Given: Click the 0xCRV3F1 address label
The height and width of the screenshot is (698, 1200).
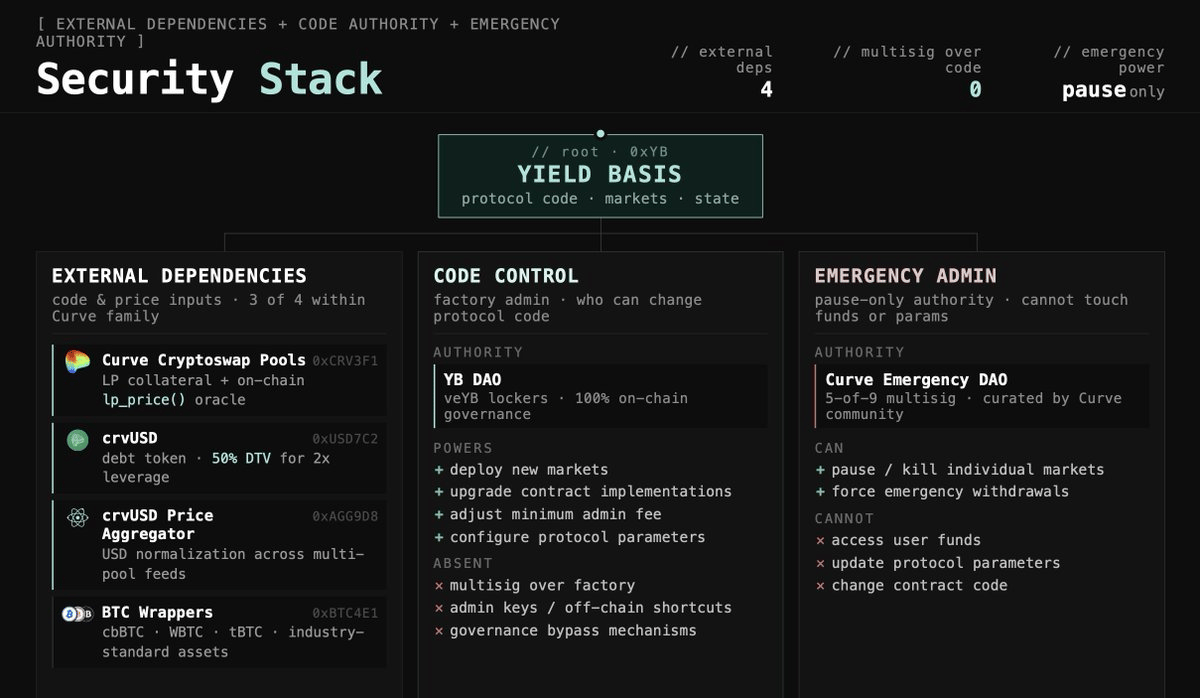Looking at the screenshot, I should (x=345, y=360).
